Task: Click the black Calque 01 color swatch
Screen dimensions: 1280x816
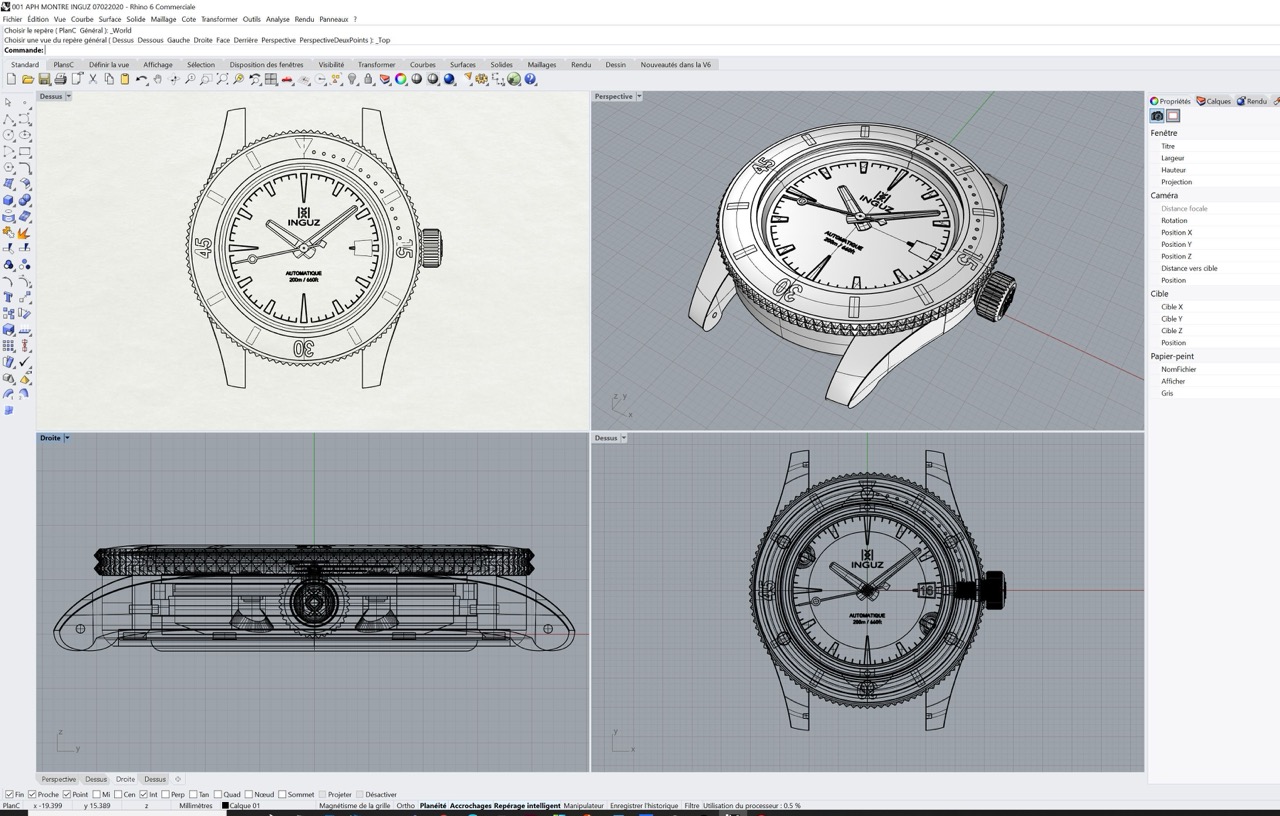Action: point(225,805)
